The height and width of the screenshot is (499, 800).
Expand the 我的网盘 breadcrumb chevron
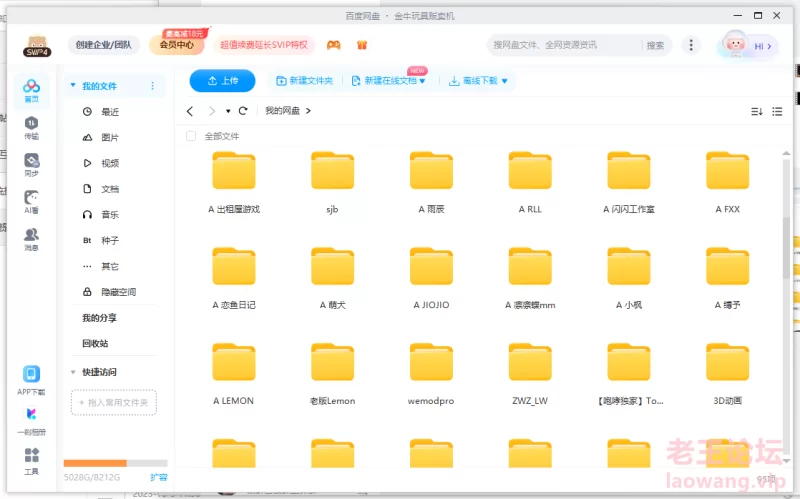(x=308, y=111)
